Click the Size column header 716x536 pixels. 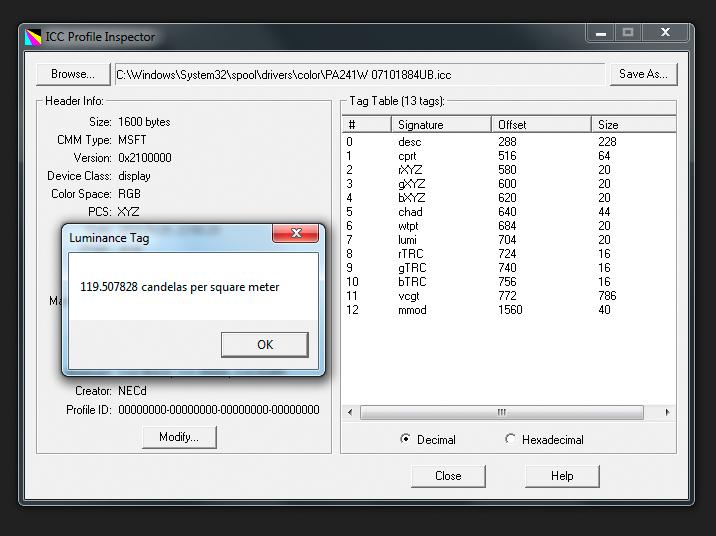[x=634, y=125]
